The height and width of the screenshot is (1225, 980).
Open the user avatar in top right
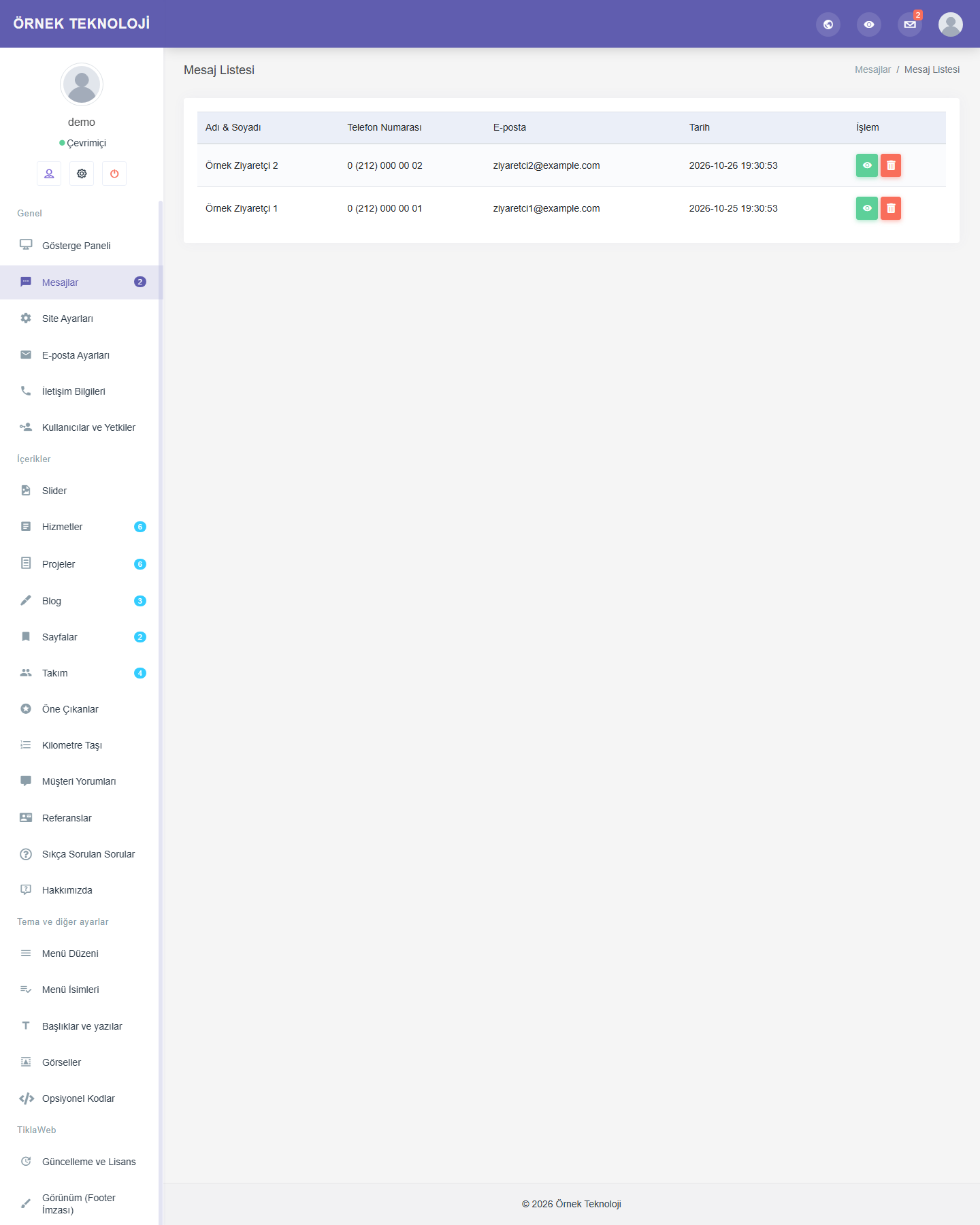point(951,24)
